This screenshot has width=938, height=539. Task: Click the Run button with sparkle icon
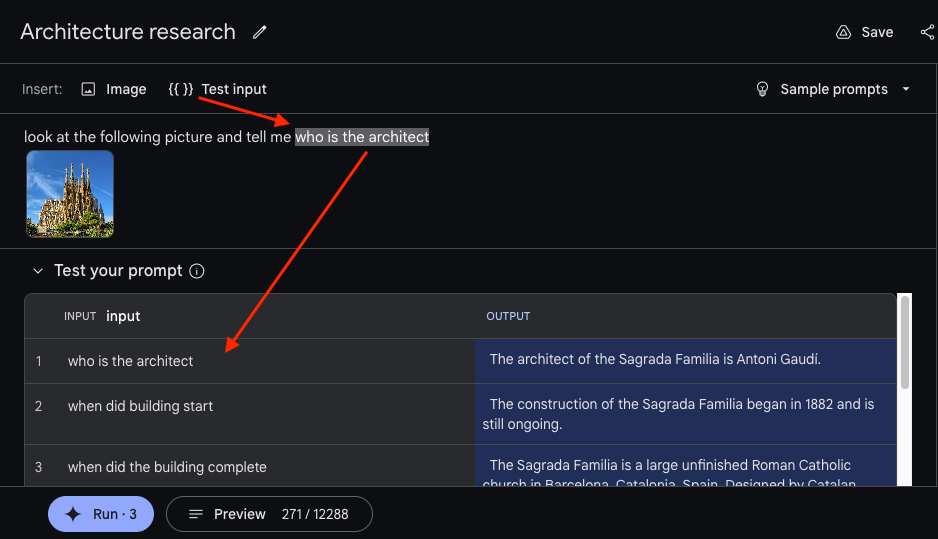pos(100,514)
